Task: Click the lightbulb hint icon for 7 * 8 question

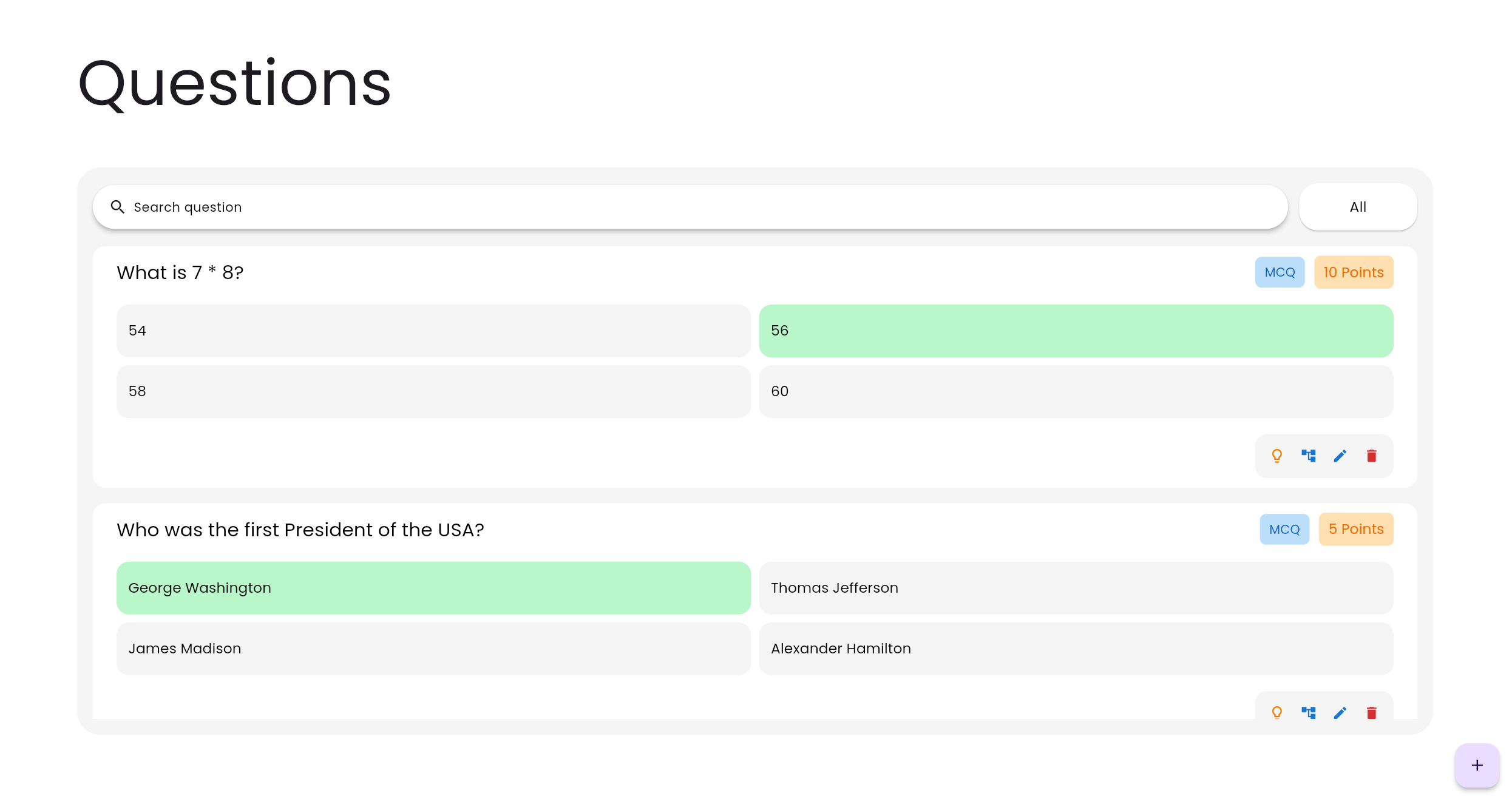Action: 1276,456
